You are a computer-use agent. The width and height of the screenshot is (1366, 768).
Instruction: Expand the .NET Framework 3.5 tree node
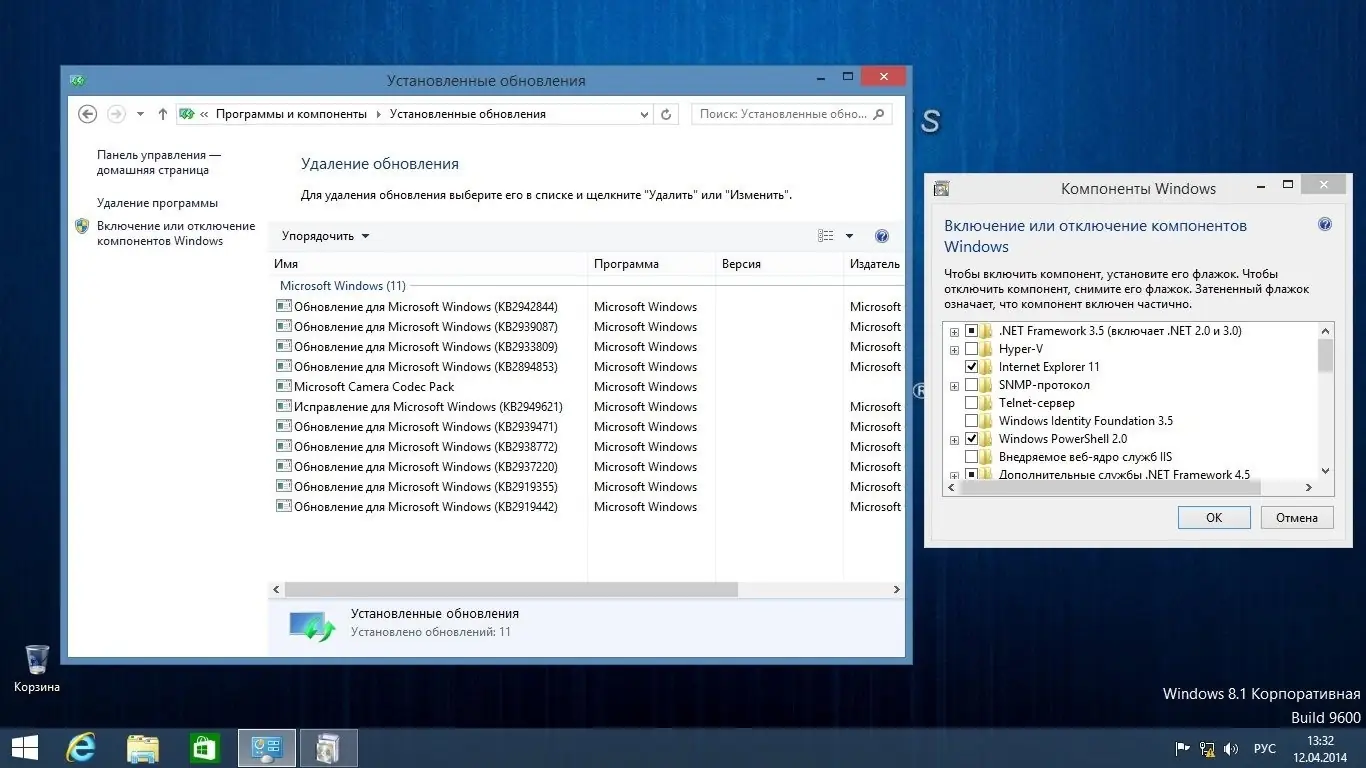click(955, 331)
